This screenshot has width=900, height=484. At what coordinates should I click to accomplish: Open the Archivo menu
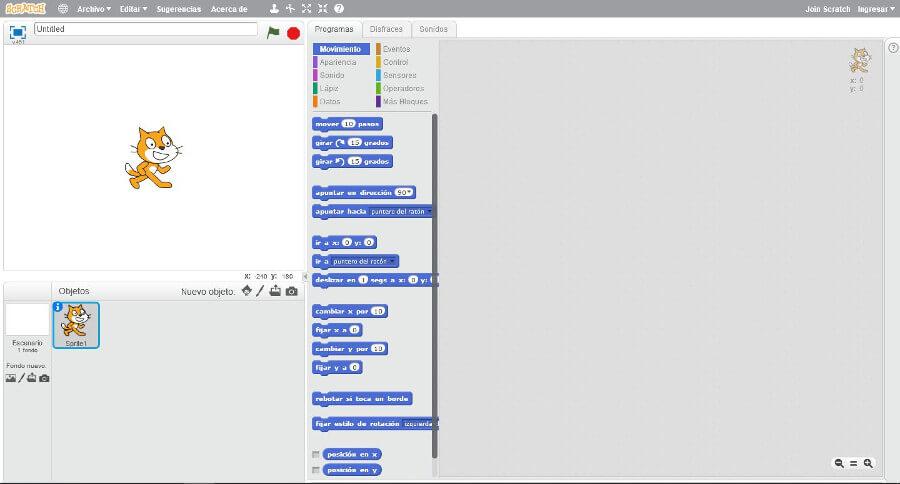[94, 9]
